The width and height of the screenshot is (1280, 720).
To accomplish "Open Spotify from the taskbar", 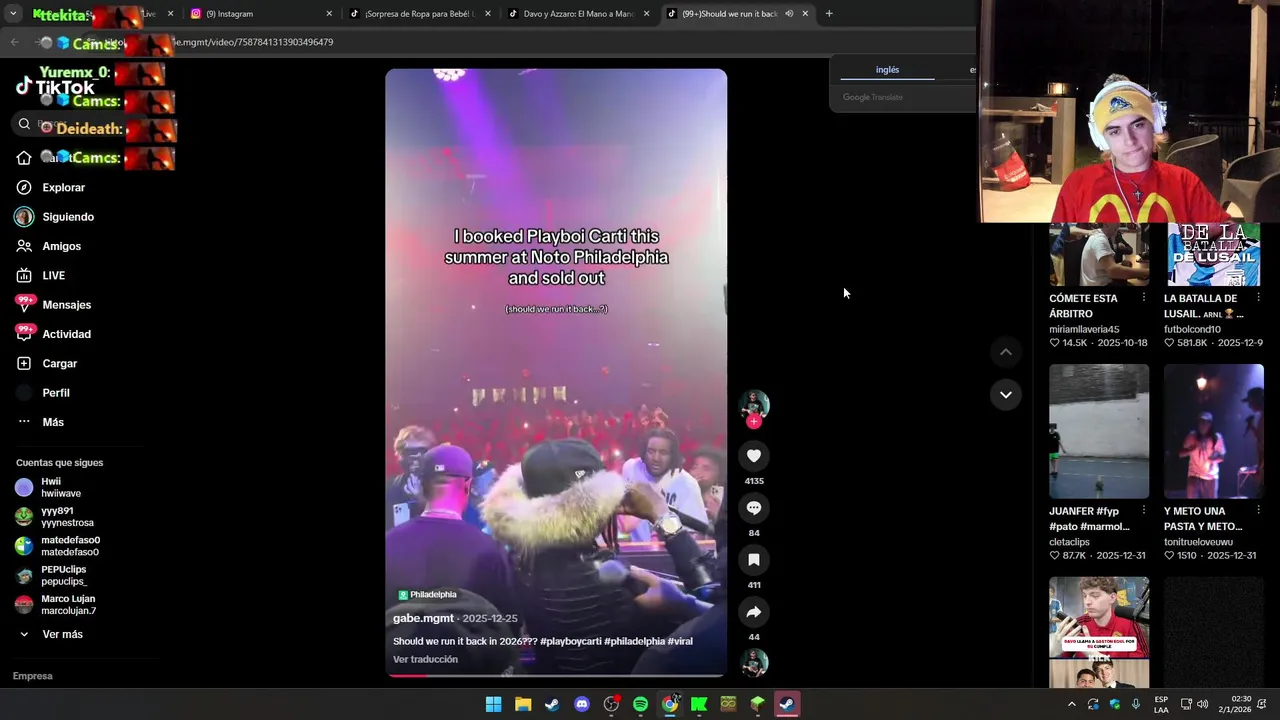I will click(x=640, y=704).
